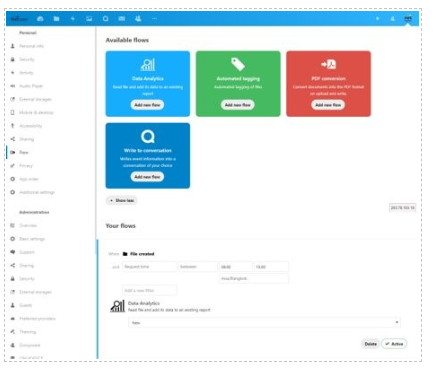Open the more apps ellipsis menu
The width and height of the screenshot is (434, 372).
click(x=154, y=19)
